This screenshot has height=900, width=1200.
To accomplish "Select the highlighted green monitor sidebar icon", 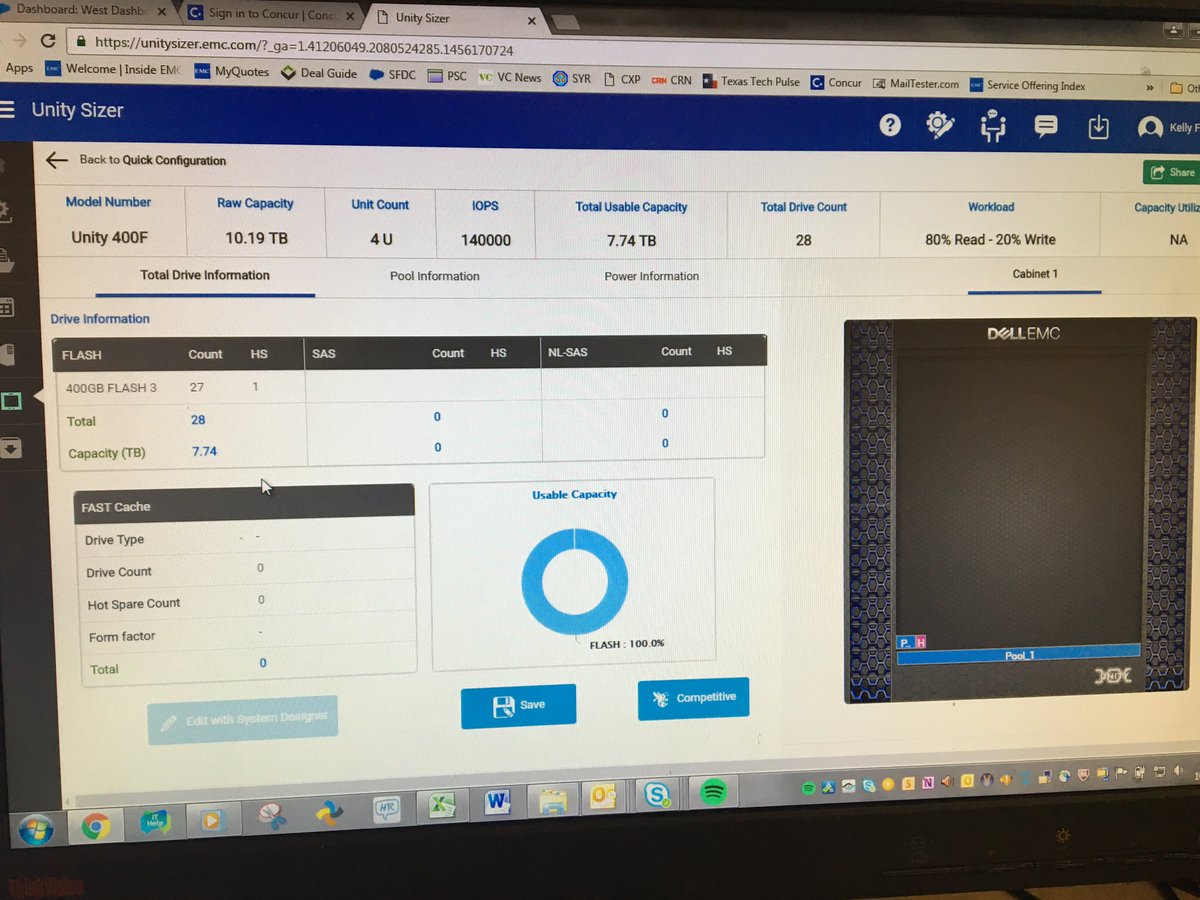I will 11,401.
